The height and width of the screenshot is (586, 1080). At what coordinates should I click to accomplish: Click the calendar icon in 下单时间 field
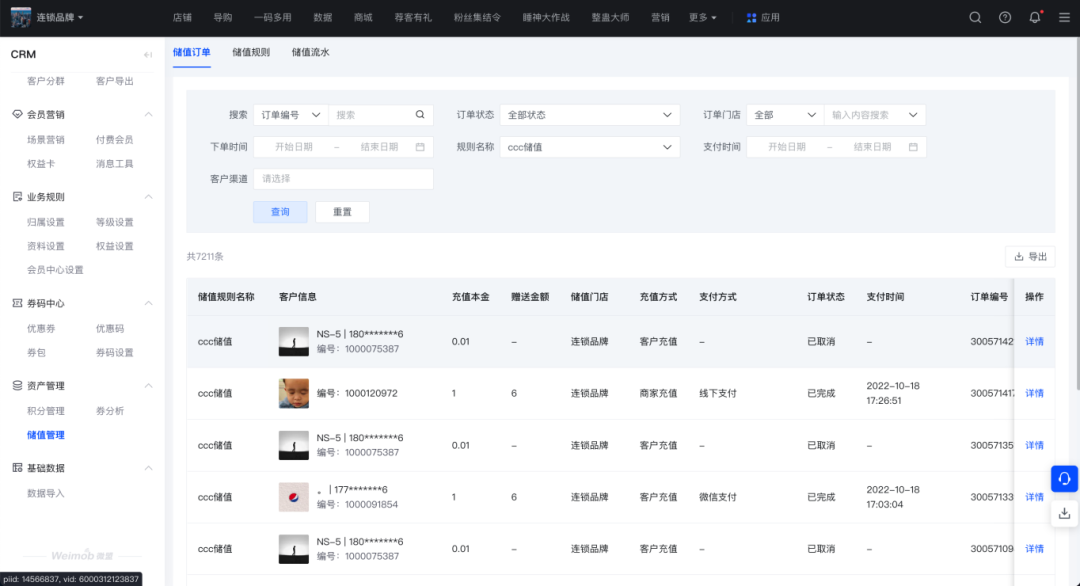420,147
